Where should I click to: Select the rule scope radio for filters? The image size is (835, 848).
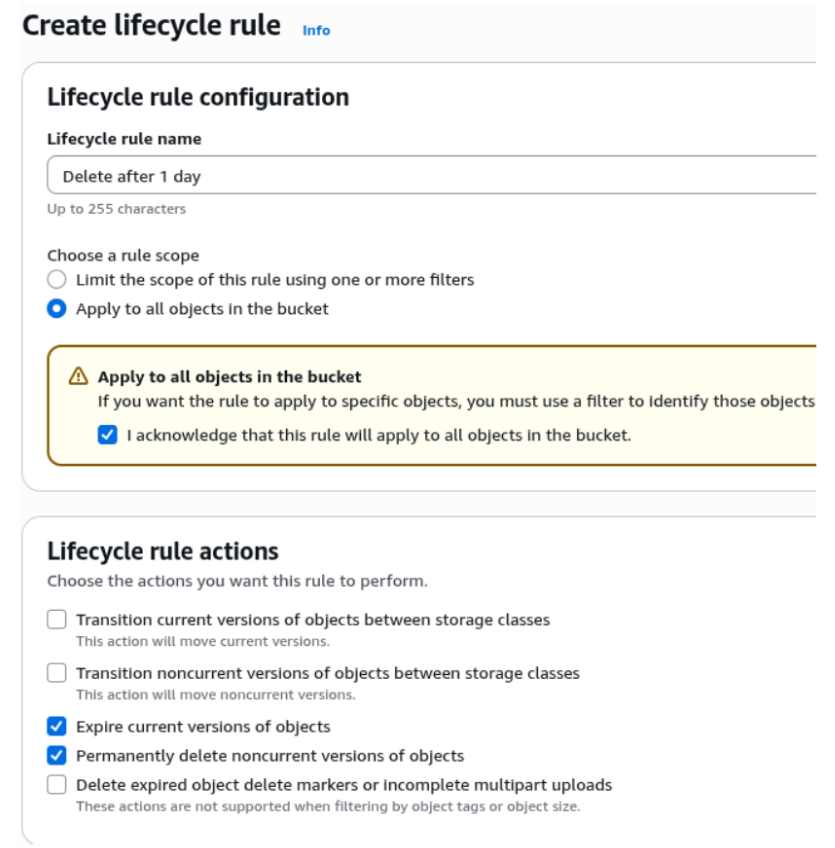(x=56, y=280)
